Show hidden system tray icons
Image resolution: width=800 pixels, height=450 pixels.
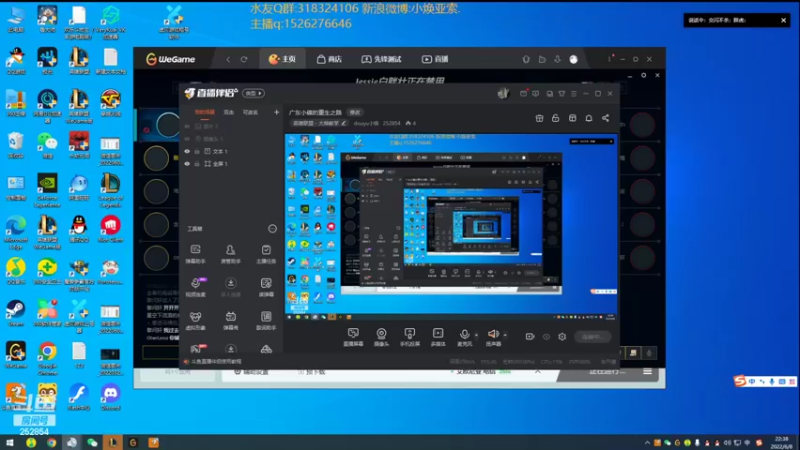(647, 442)
